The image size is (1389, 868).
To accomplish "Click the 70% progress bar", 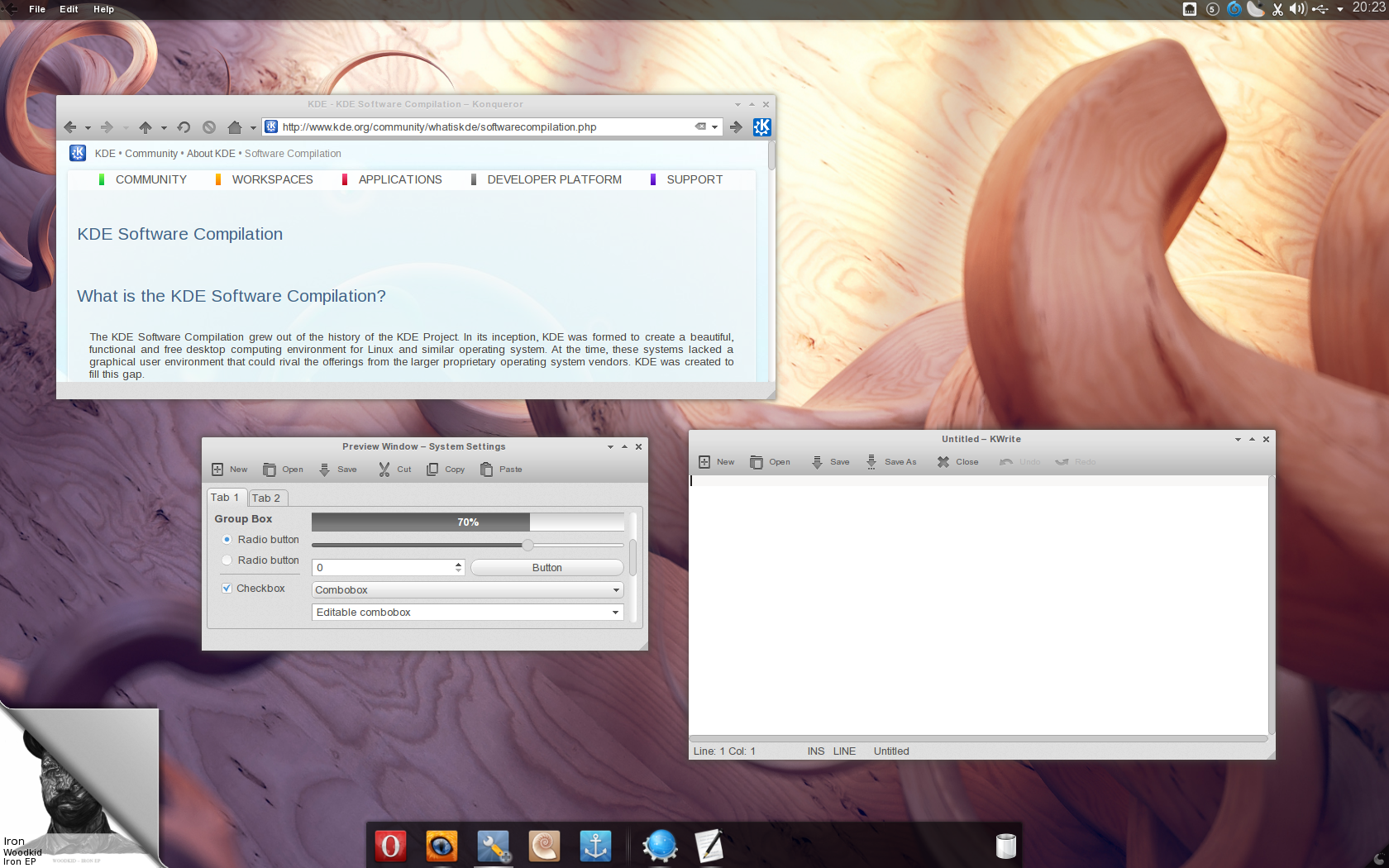I will pos(468,522).
